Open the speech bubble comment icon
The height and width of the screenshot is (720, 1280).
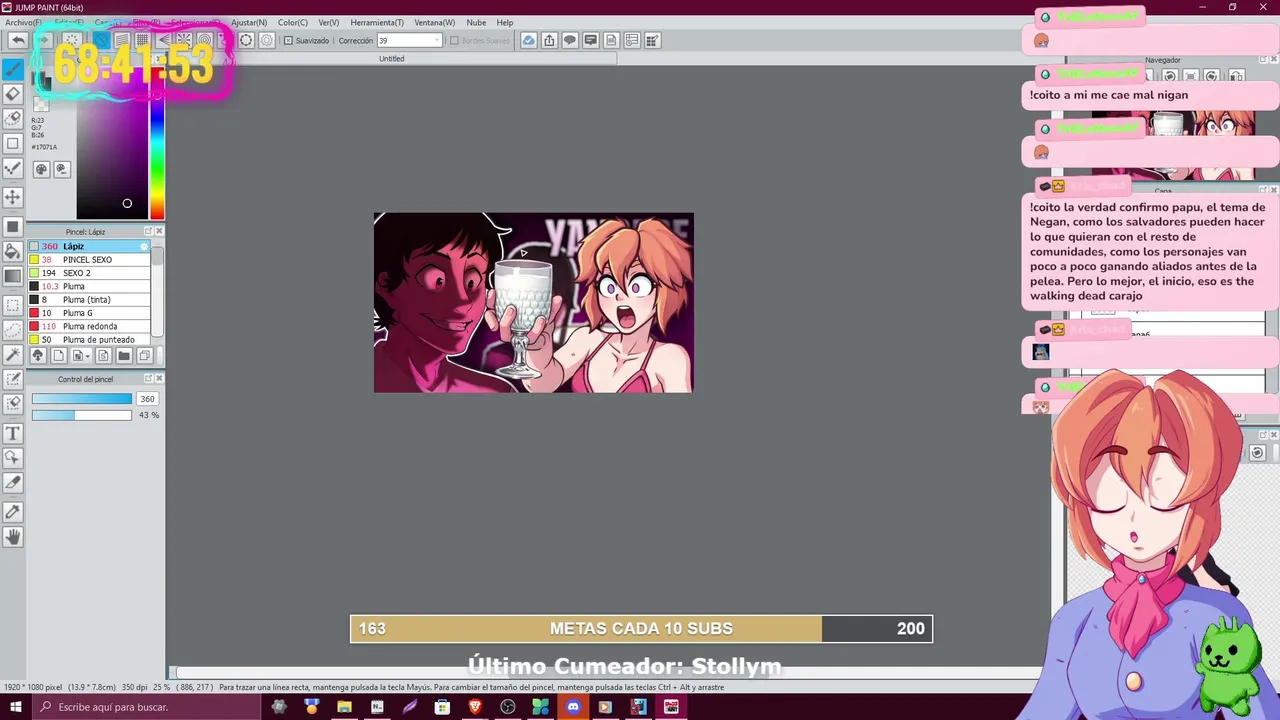(x=570, y=40)
